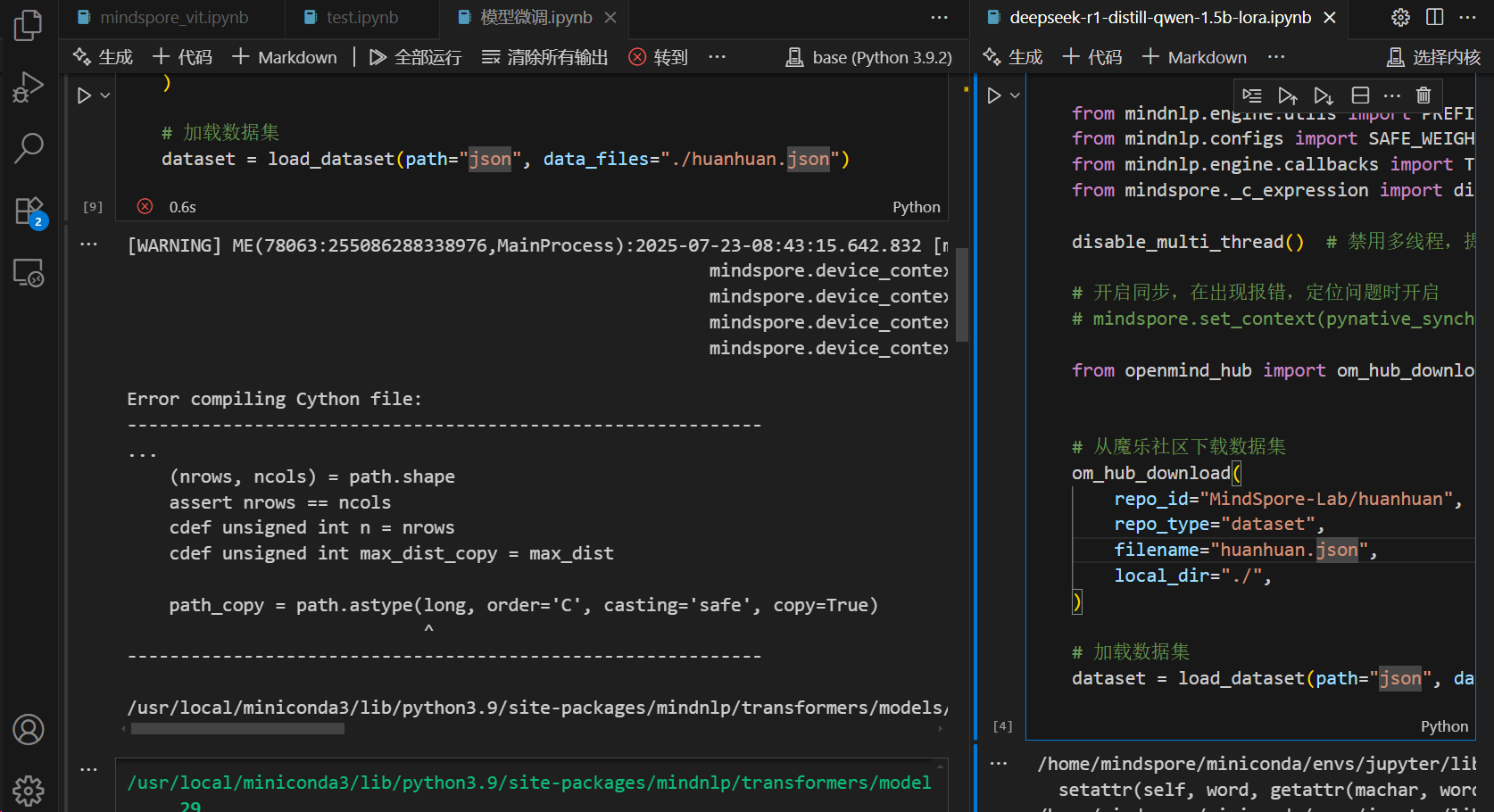Open the Extensions view with badge 2
The width and height of the screenshot is (1494, 812).
point(29,211)
